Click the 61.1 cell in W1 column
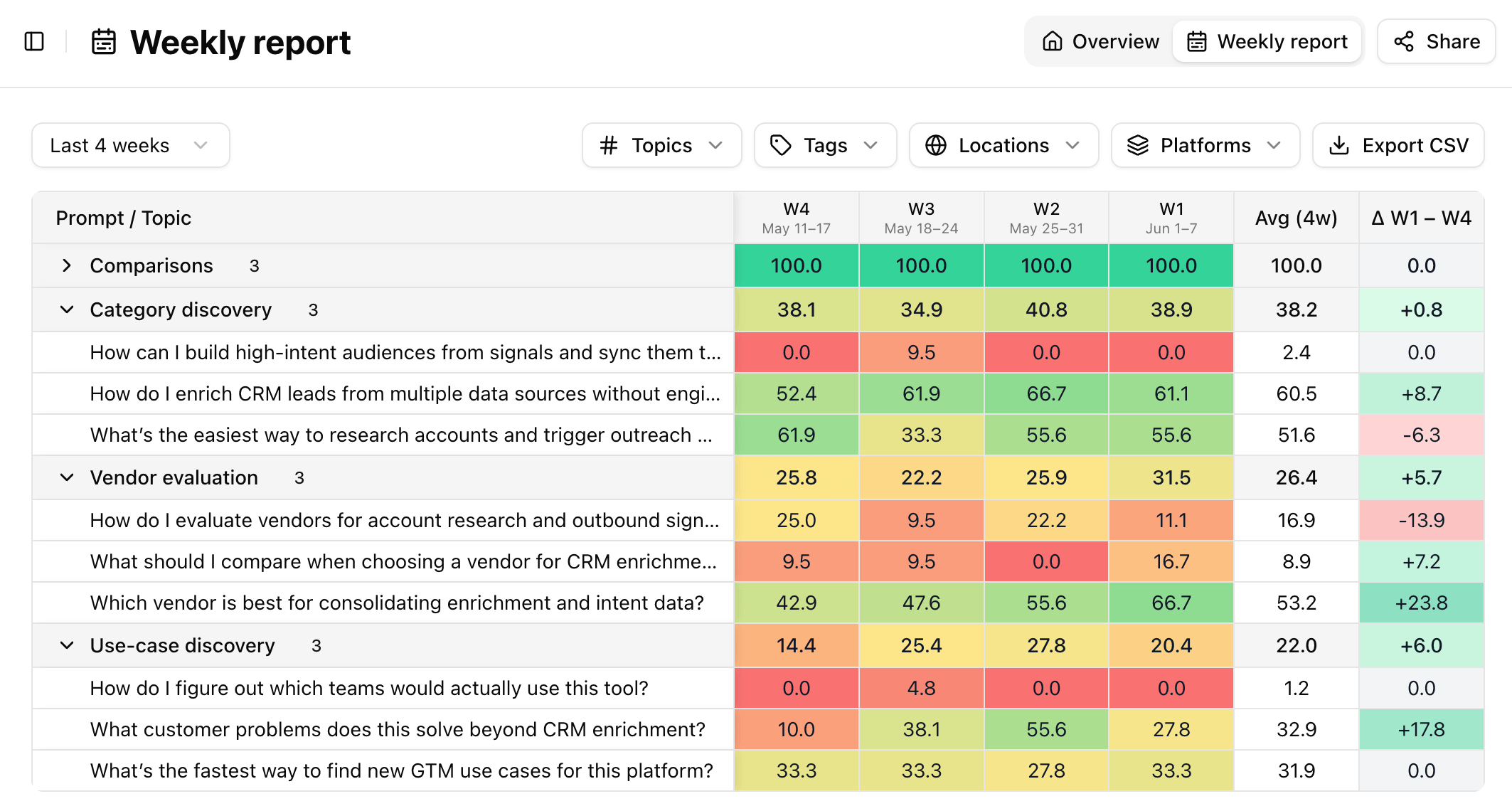1512x811 pixels. (1171, 393)
